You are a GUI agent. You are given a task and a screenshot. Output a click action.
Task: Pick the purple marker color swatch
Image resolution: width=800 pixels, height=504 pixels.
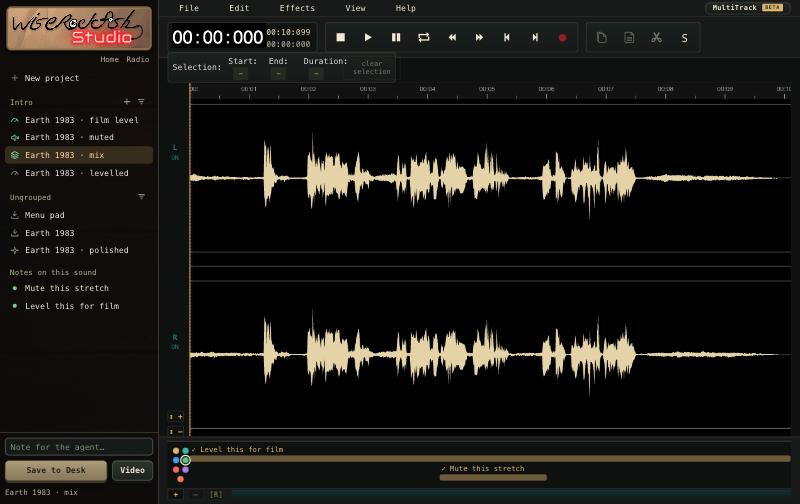pos(185,470)
